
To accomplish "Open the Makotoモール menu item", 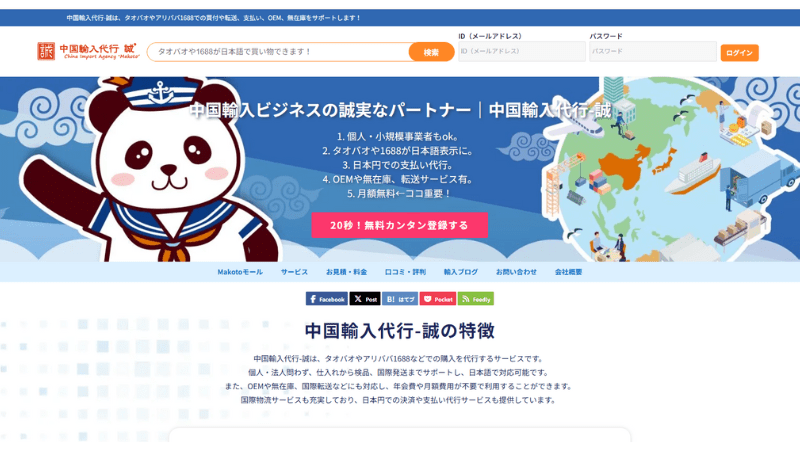I will tap(240, 272).
